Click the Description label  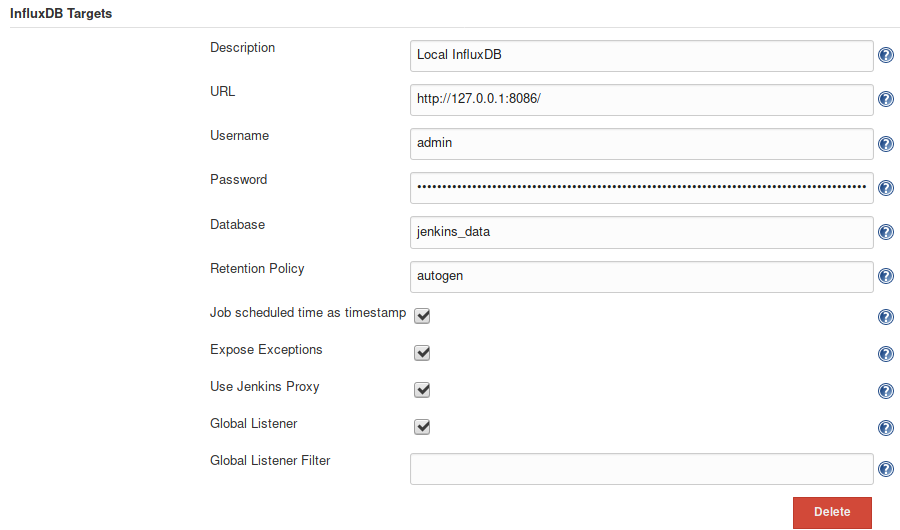242,48
